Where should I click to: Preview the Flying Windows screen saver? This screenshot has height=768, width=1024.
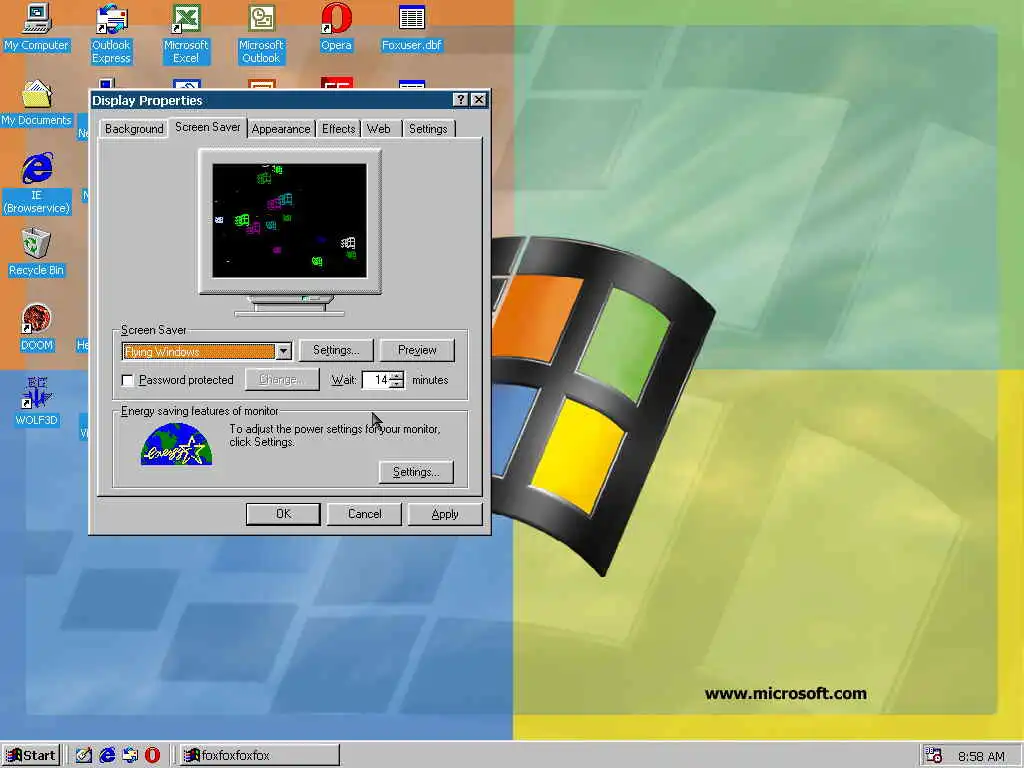point(417,350)
